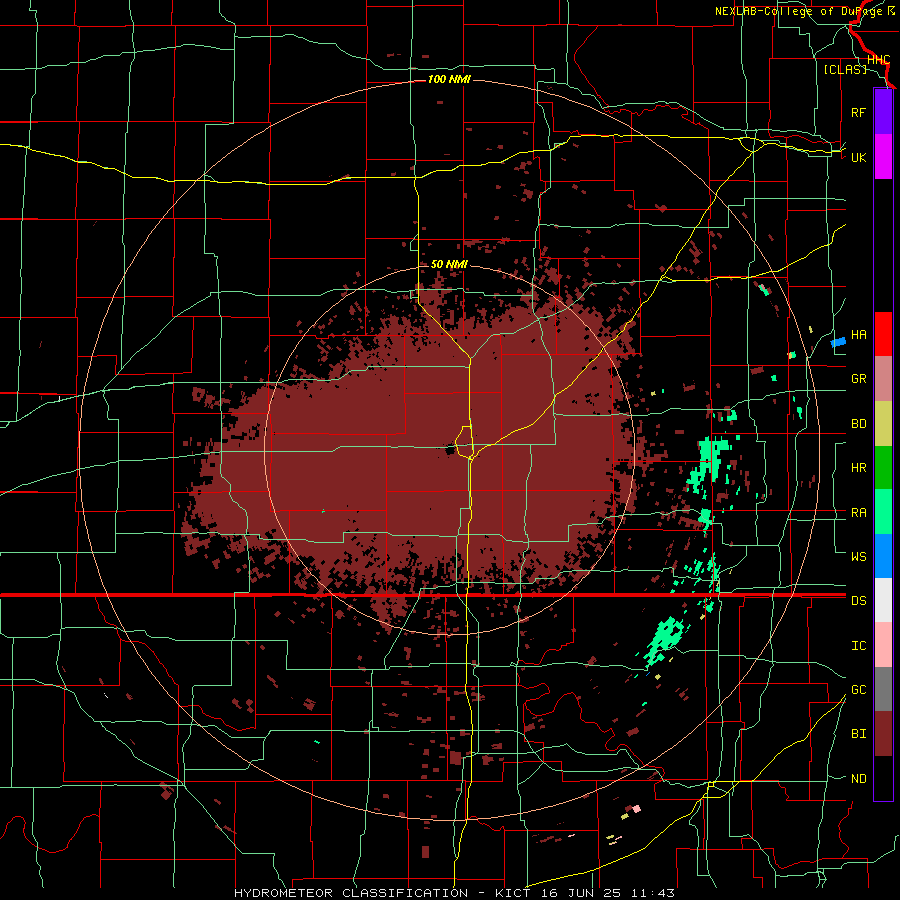The width and height of the screenshot is (900, 900).
Task: Click the 'RA' legend label
Action: 858,513
